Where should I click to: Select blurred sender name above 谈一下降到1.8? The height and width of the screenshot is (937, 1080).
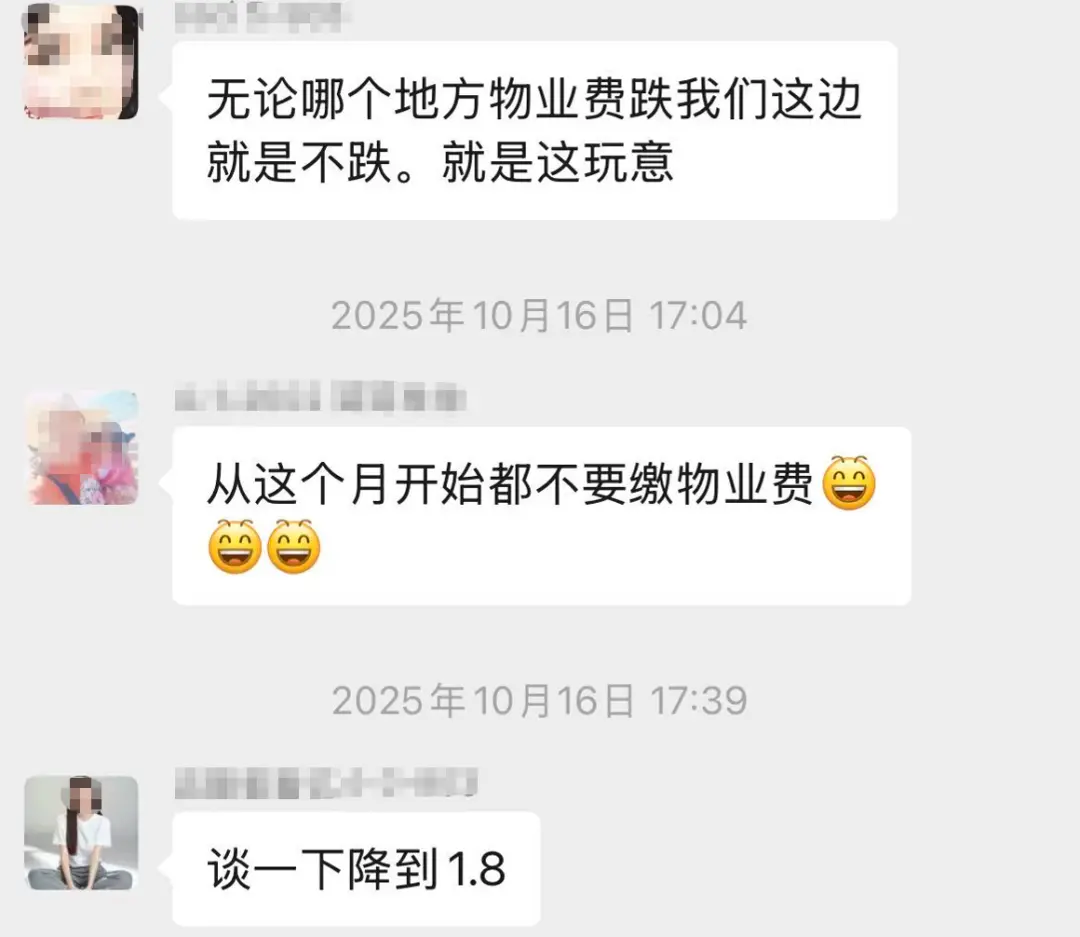click(326, 783)
